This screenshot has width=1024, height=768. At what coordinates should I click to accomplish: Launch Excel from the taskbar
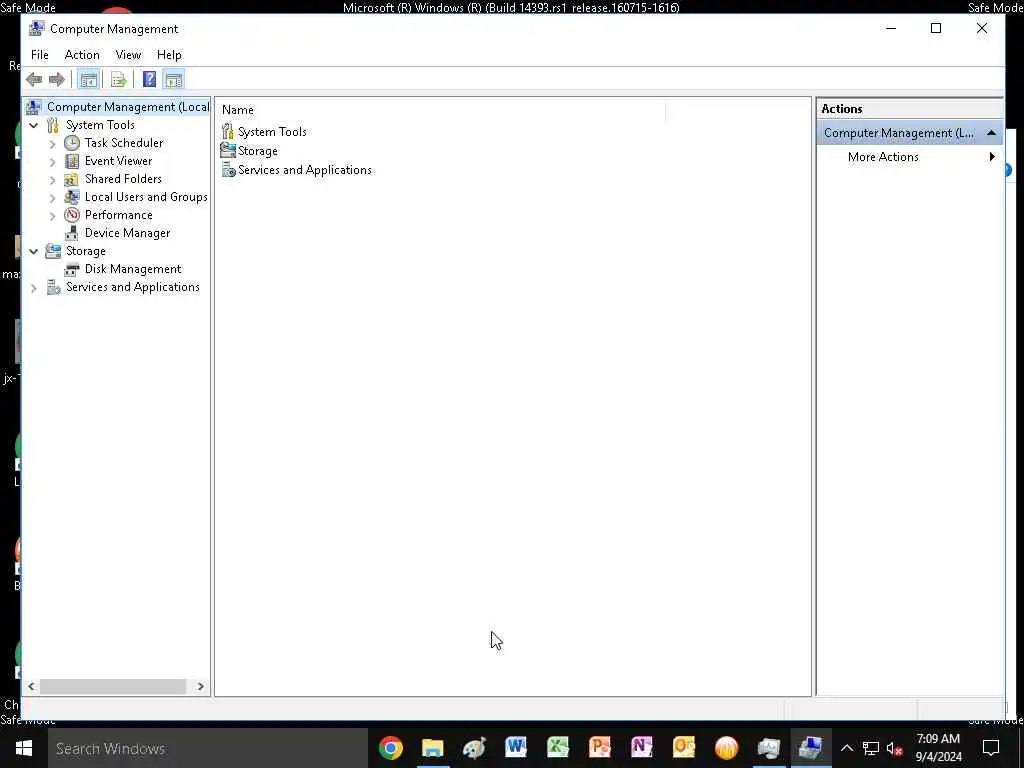tap(558, 748)
